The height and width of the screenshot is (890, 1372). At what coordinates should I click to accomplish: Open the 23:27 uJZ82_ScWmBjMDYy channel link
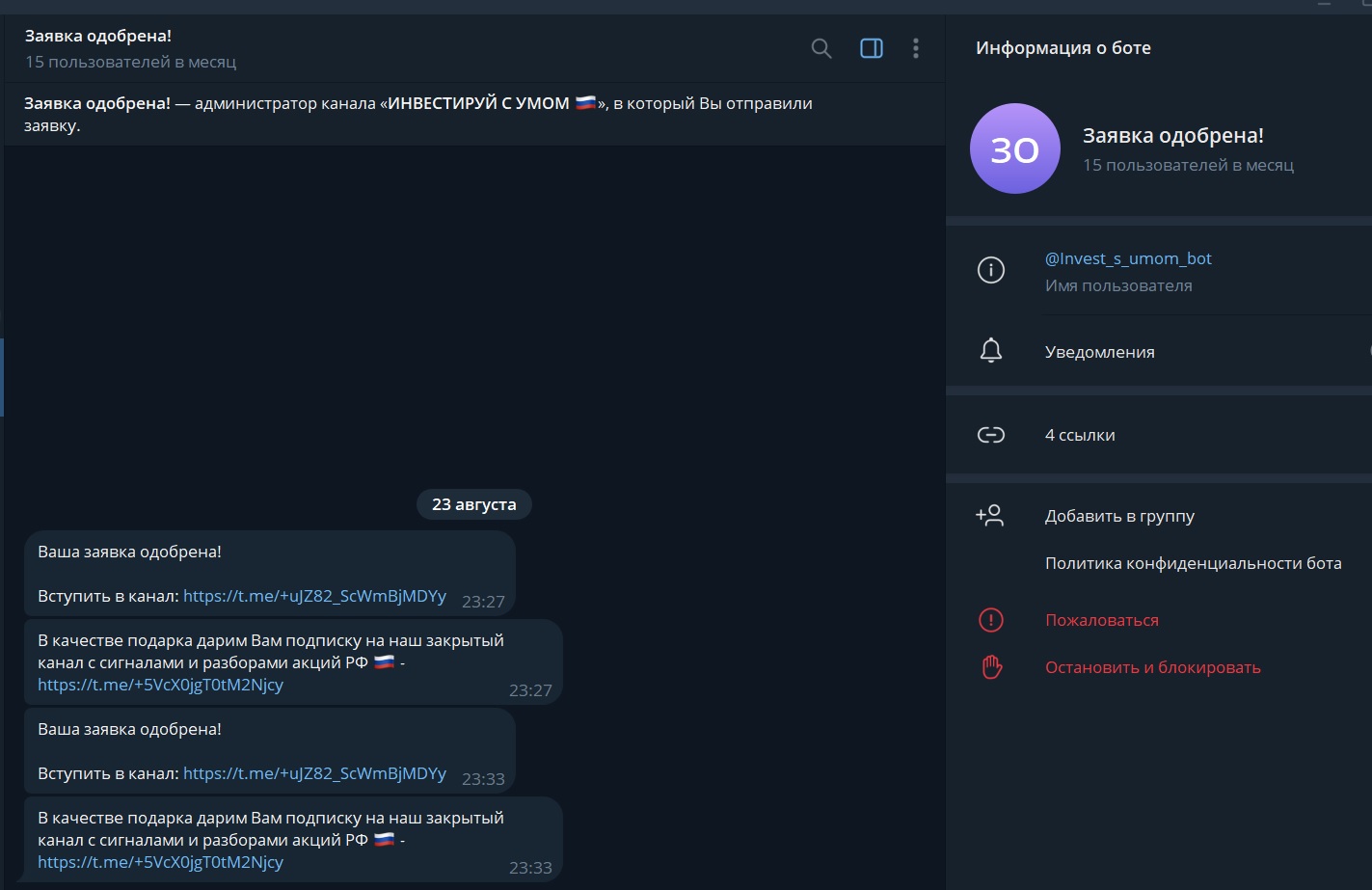(314, 596)
